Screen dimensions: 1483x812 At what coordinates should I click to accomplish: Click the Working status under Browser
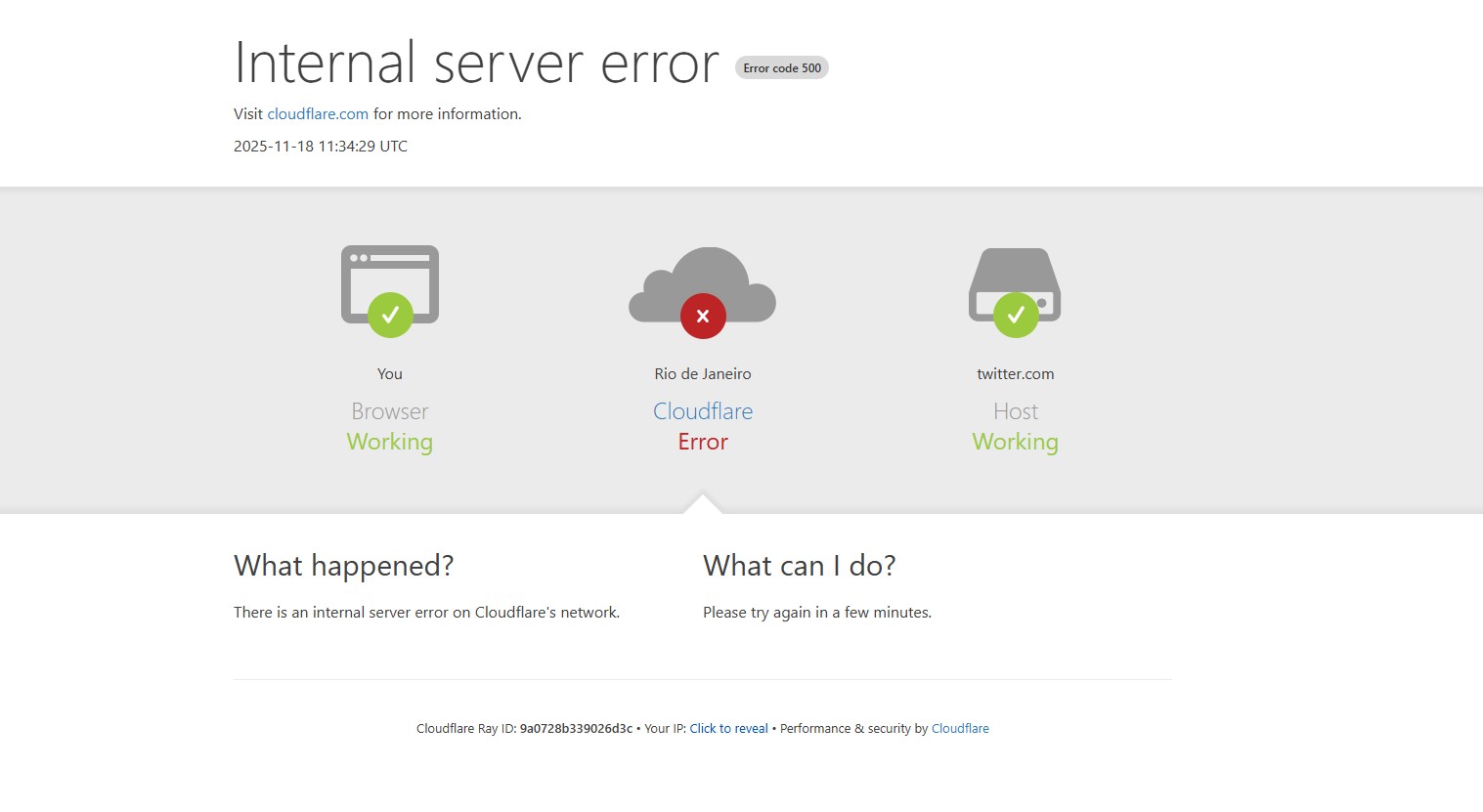pos(389,443)
